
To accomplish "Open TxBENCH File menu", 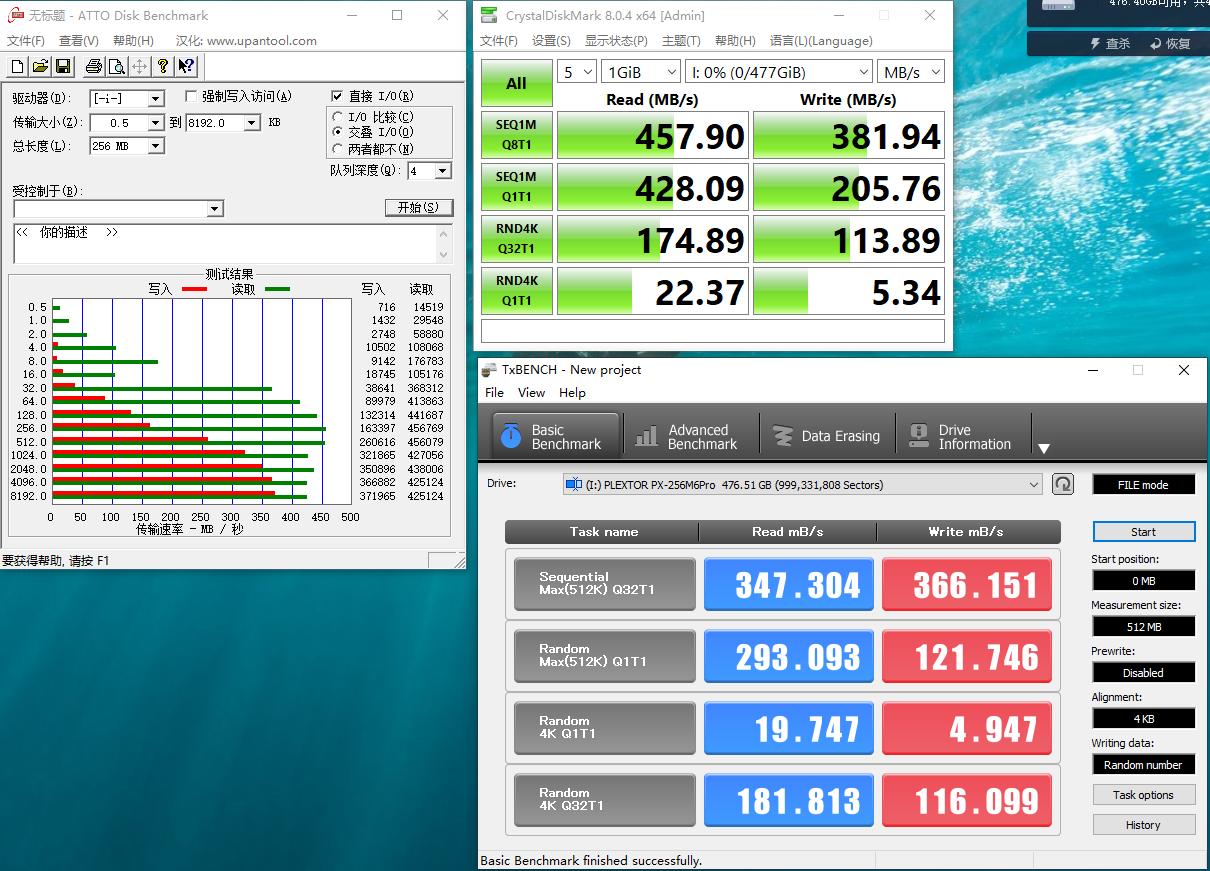I will [x=494, y=393].
